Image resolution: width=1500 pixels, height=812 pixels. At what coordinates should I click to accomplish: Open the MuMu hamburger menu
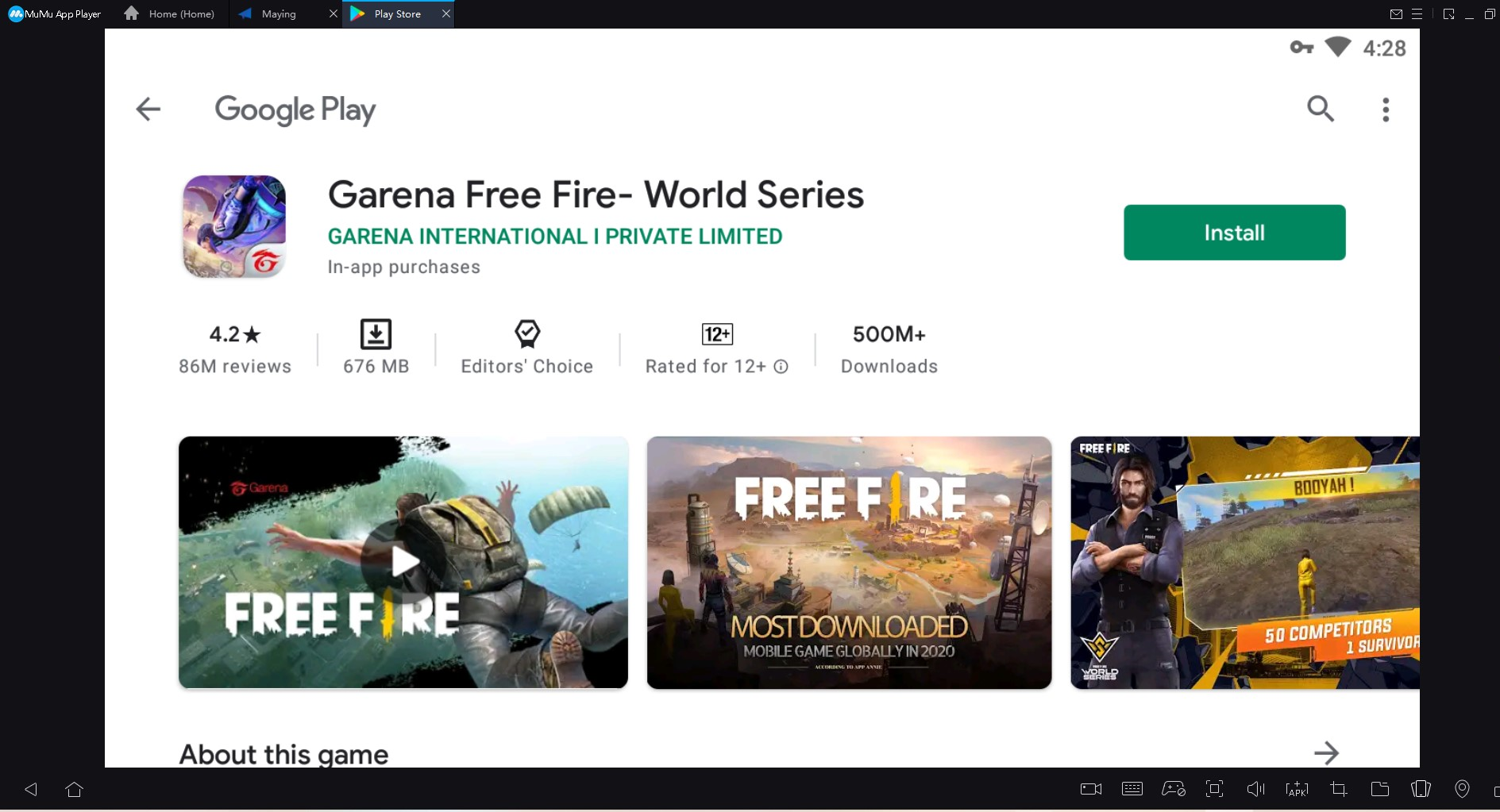1417,14
